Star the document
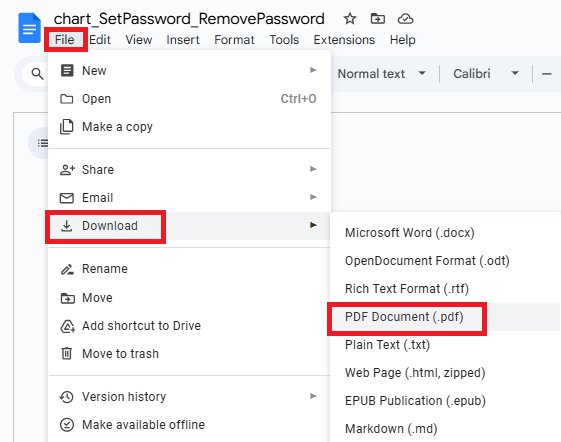Viewport: 561px width, 442px height. coord(350,19)
